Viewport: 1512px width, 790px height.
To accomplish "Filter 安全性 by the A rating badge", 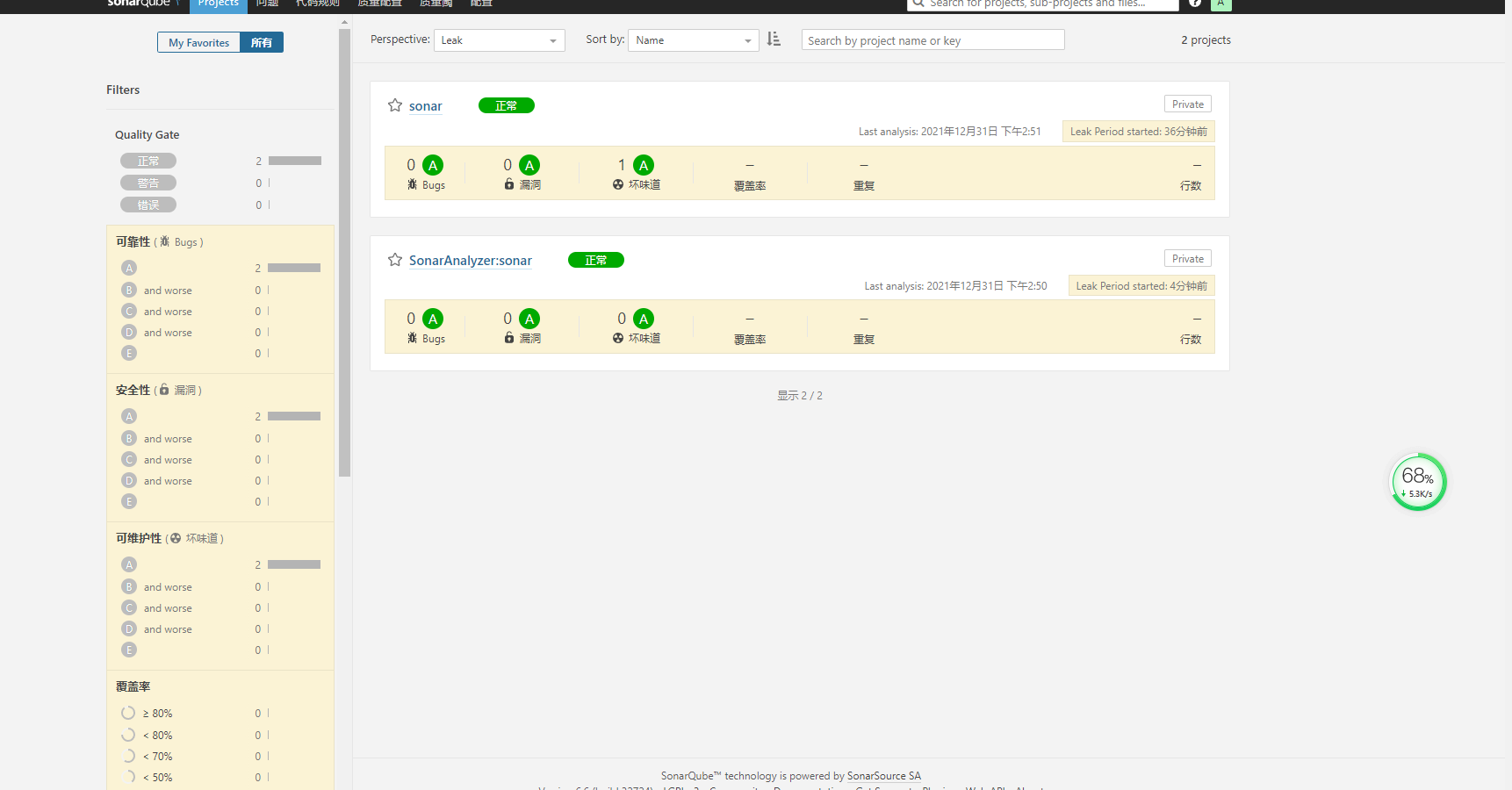I will tap(129, 416).
